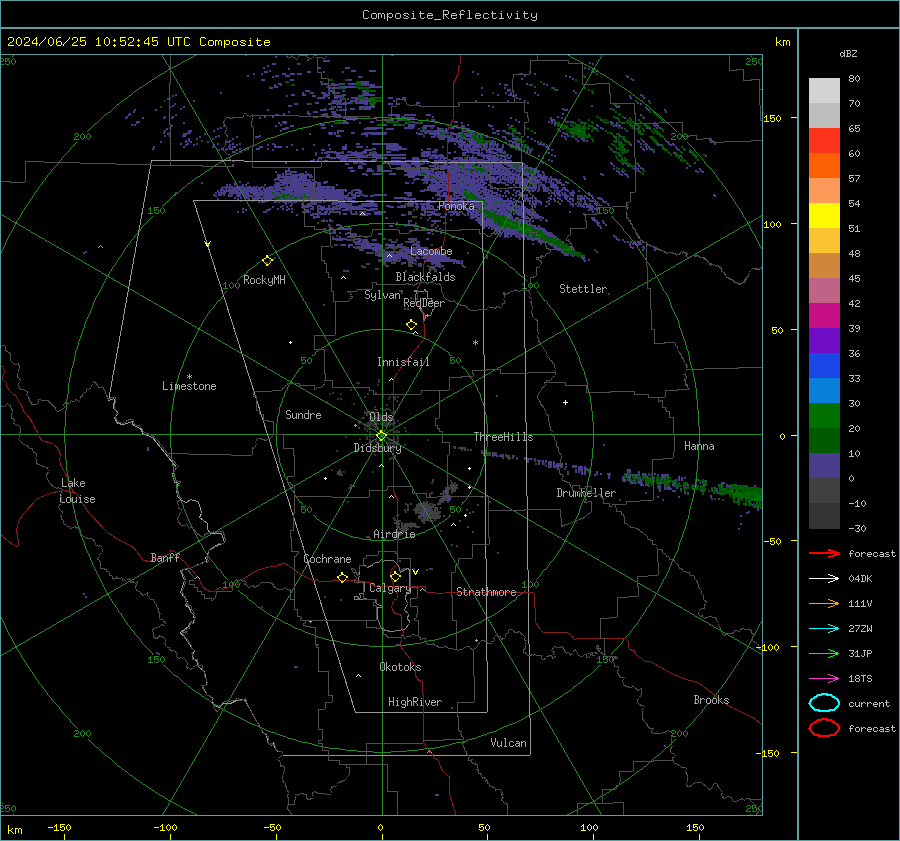Click the ThreeHills city label

(503, 437)
